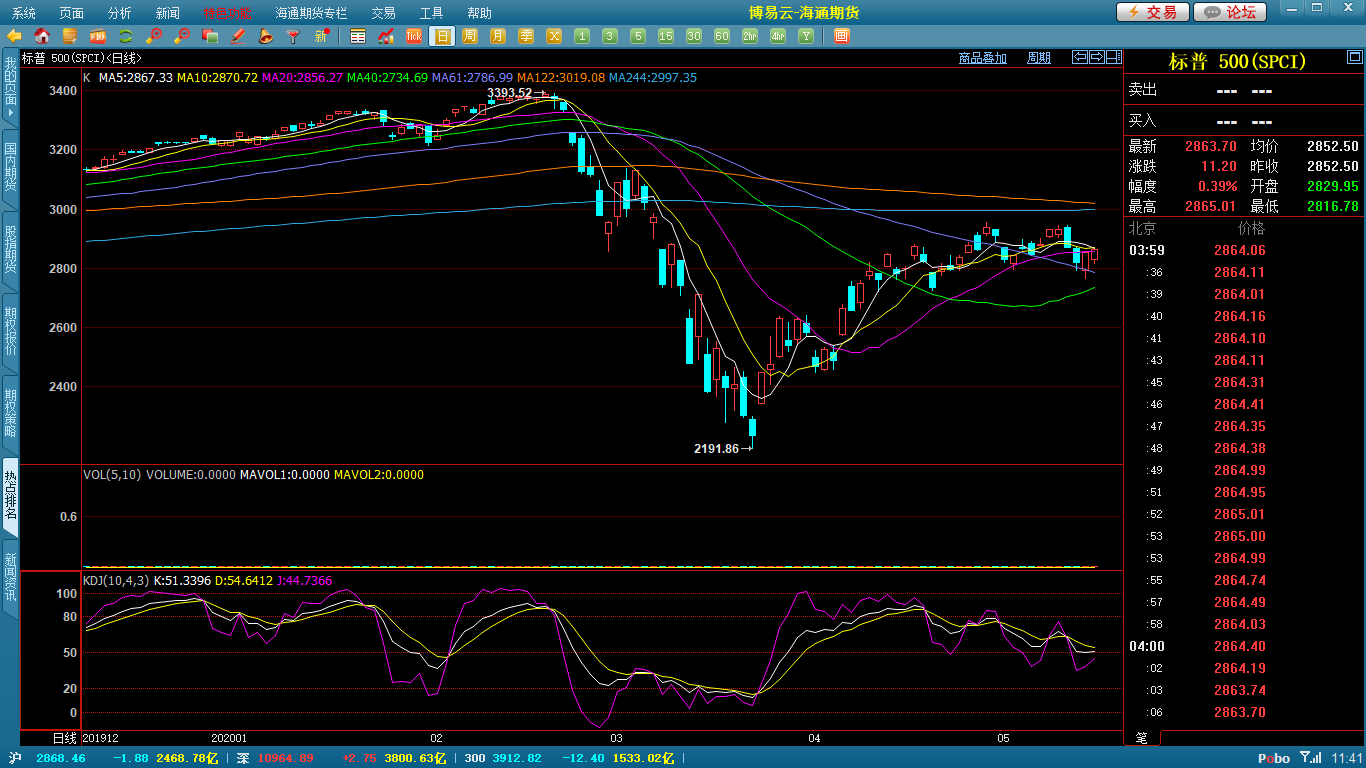Open the 新闻资讯 side tab
Image resolution: width=1366 pixels, height=768 pixels.
coord(10,577)
